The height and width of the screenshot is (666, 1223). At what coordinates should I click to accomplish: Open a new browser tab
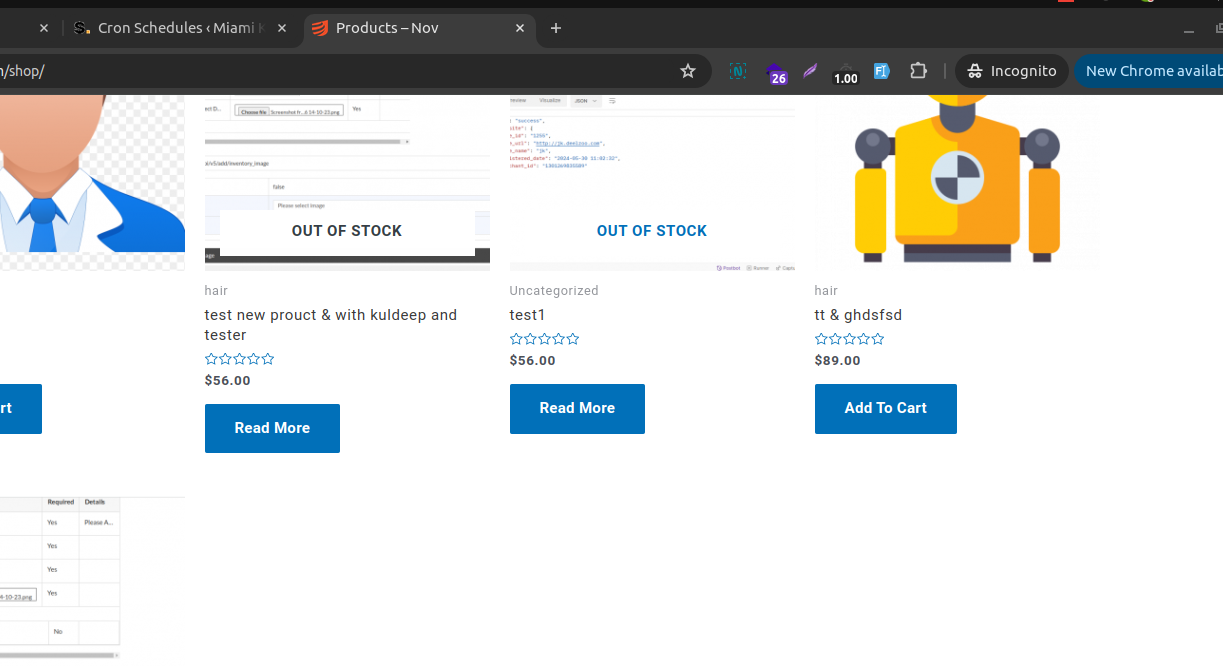coord(556,28)
